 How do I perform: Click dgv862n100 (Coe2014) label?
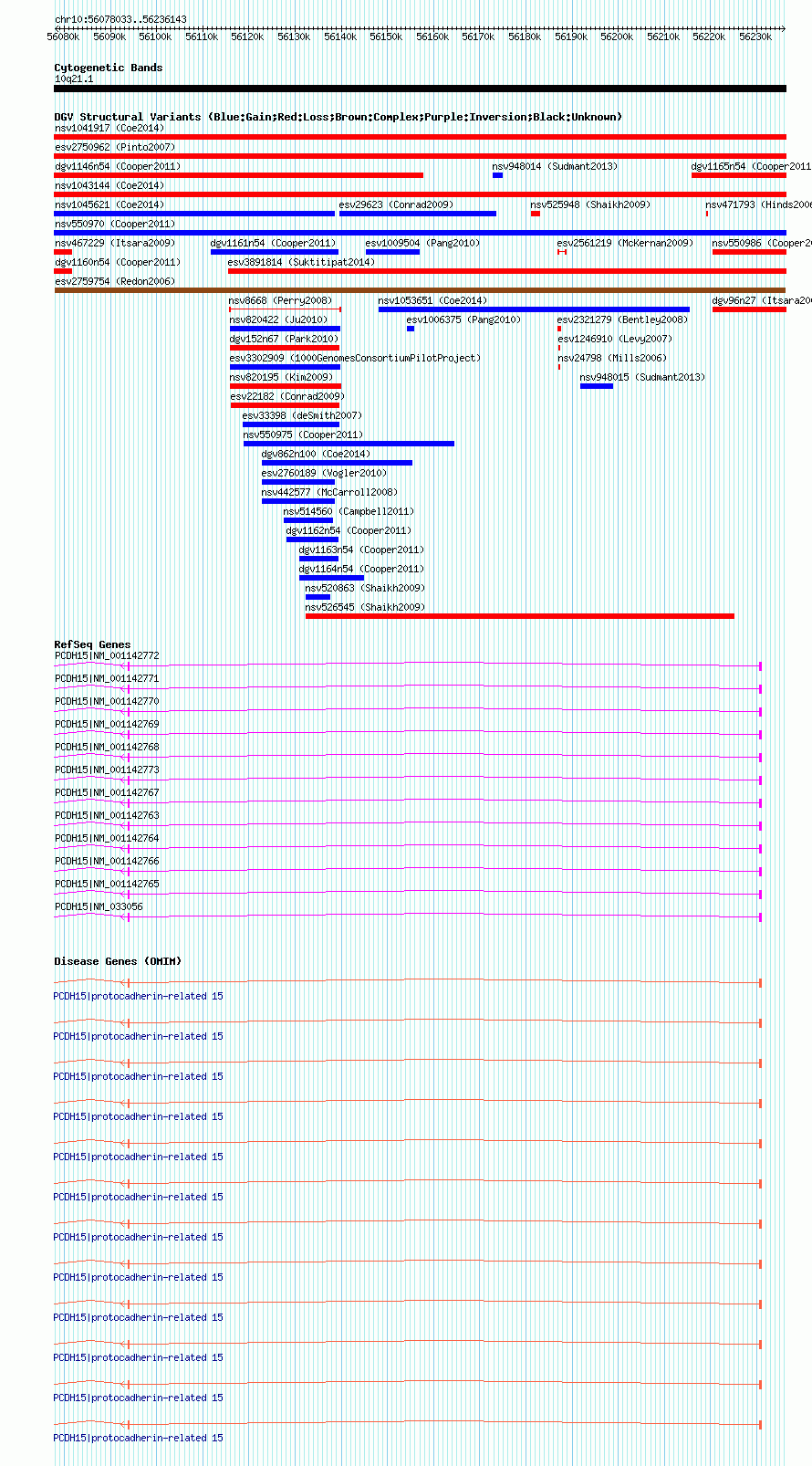click(x=316, y=454)
